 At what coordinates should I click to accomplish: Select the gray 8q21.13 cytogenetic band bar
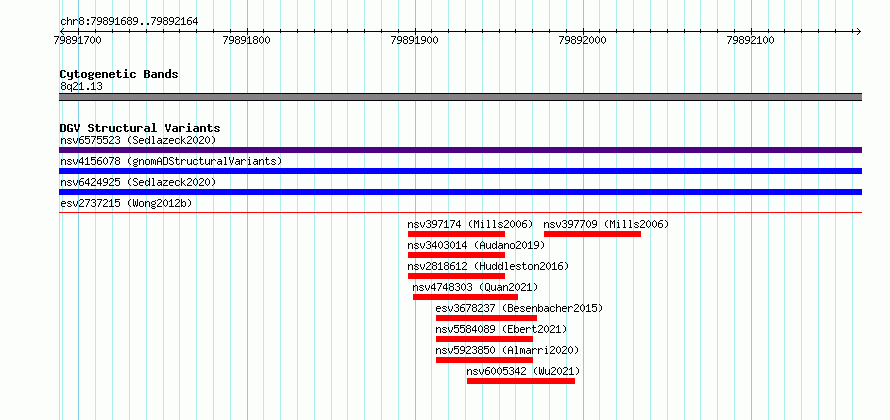click(460, 97)
